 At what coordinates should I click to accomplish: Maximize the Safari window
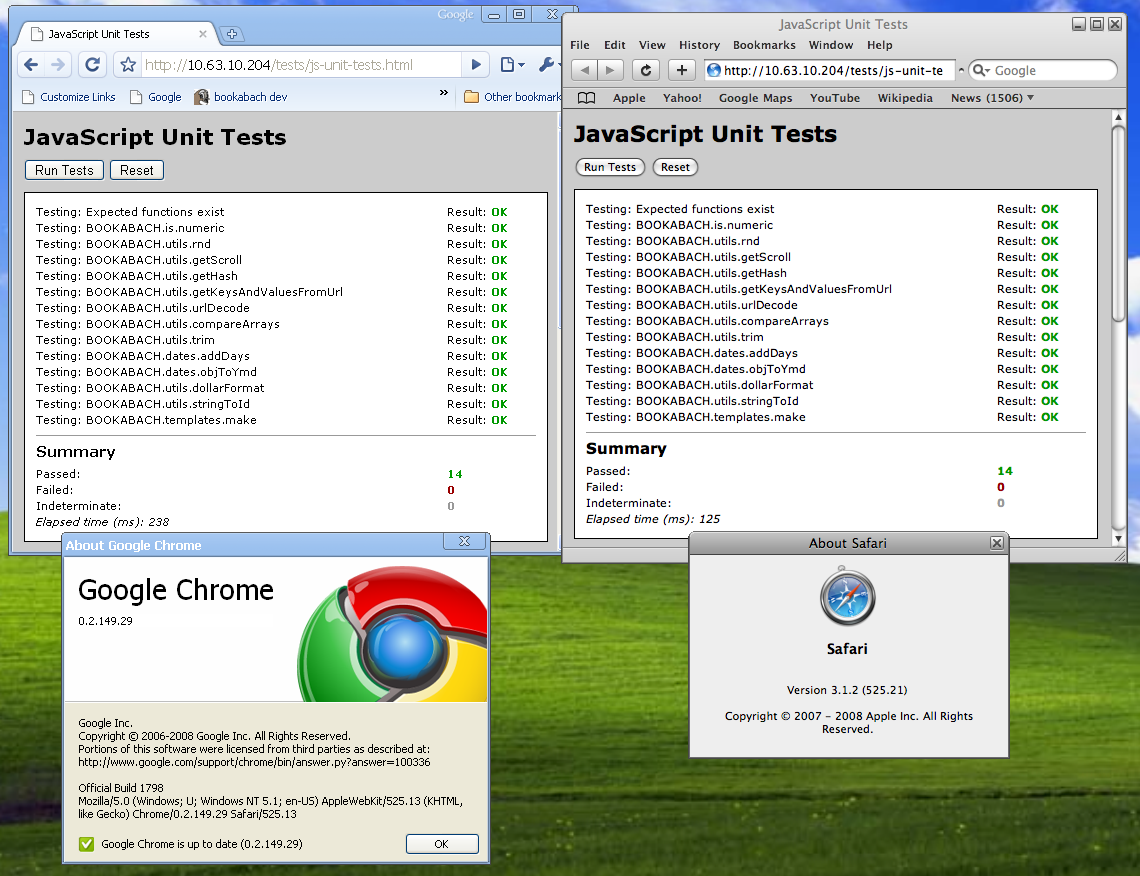click(1097, 24)
